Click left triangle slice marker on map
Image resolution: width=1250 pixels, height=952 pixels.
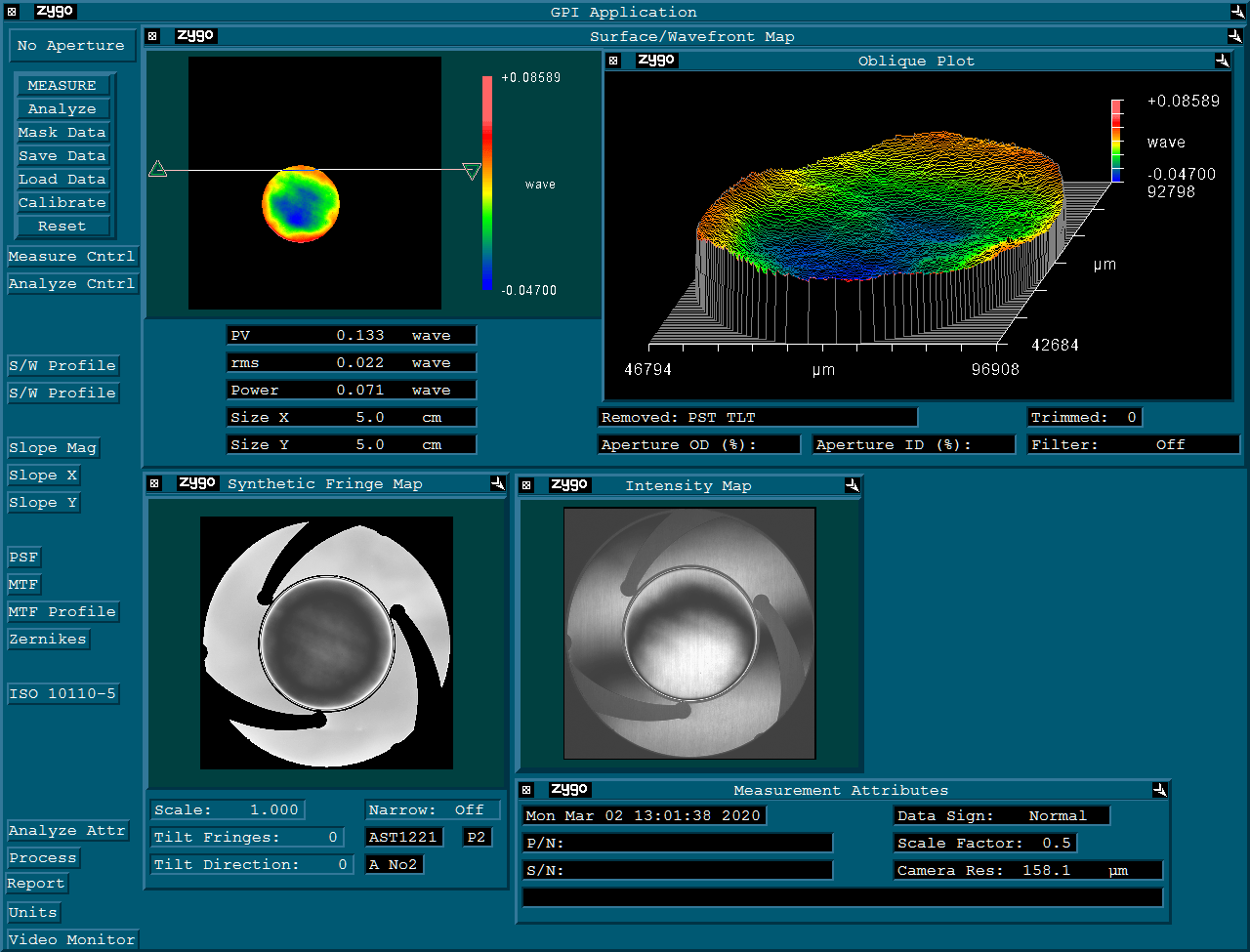point(157,170)
